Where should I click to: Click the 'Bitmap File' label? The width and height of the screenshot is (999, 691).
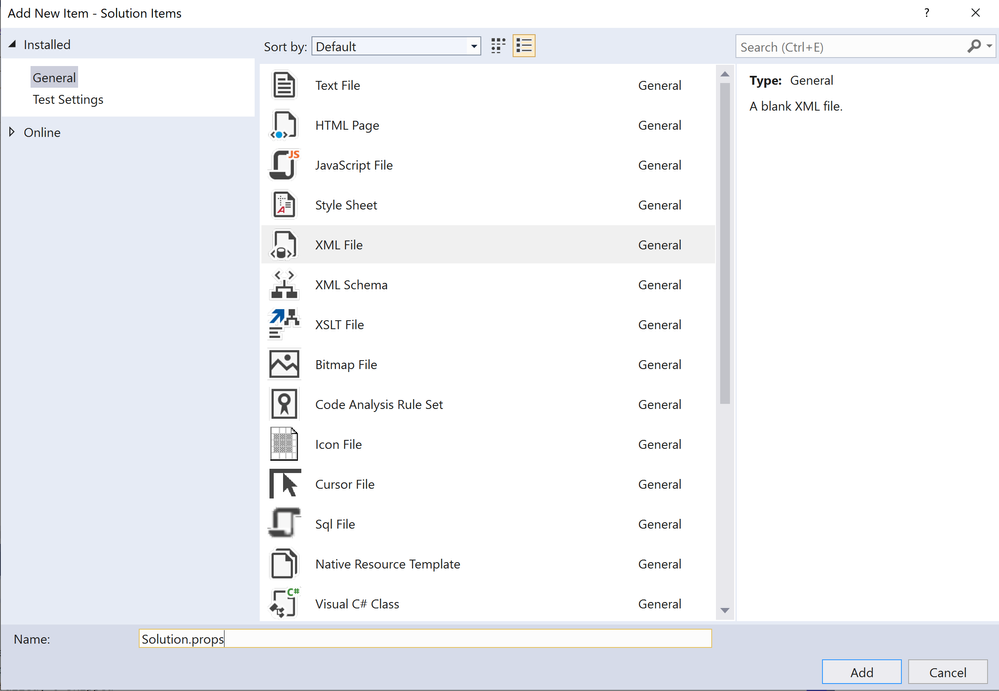[346, 364]
